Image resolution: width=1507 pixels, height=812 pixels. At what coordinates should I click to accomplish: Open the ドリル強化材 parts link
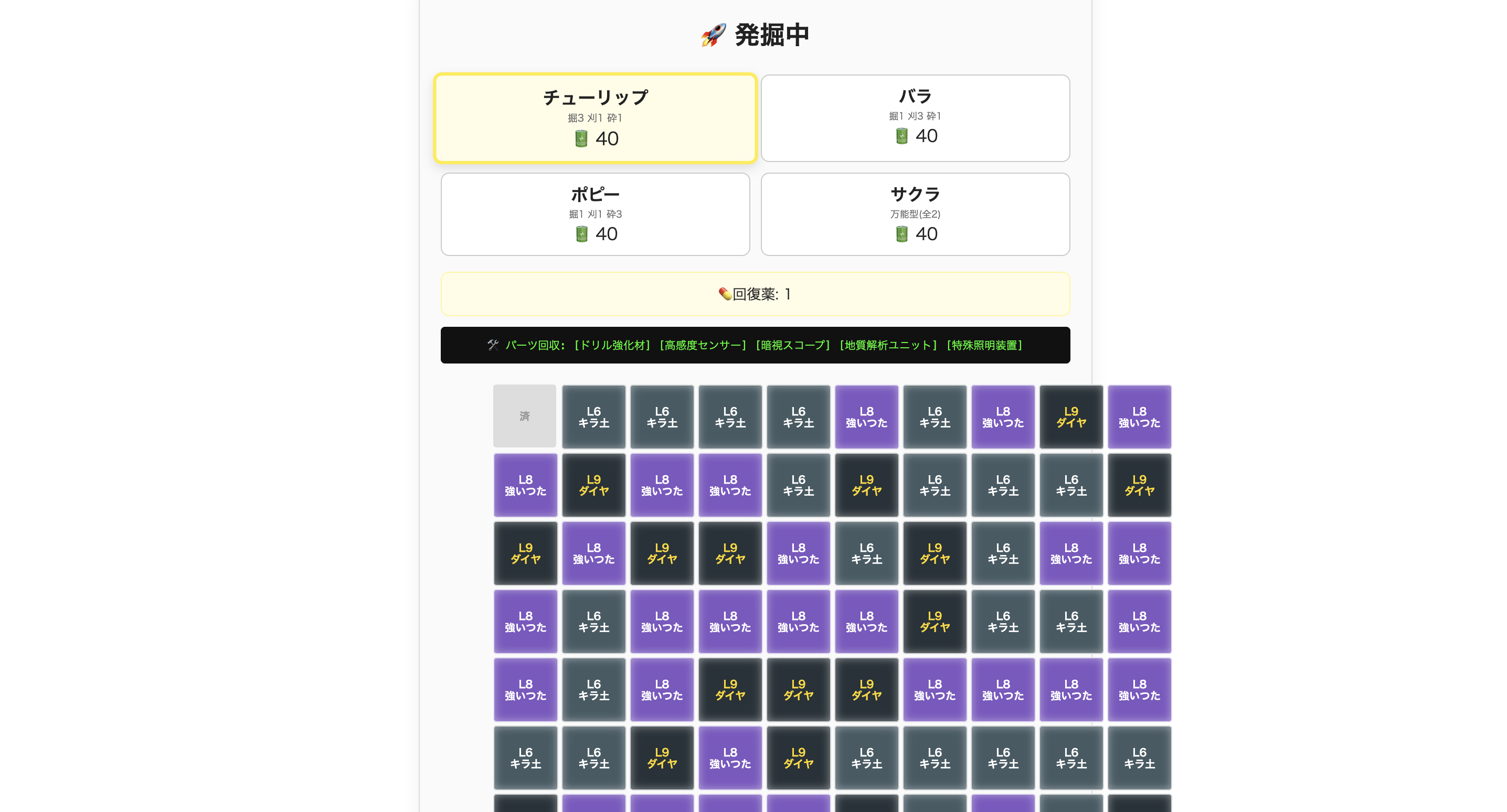click(613, 345)
